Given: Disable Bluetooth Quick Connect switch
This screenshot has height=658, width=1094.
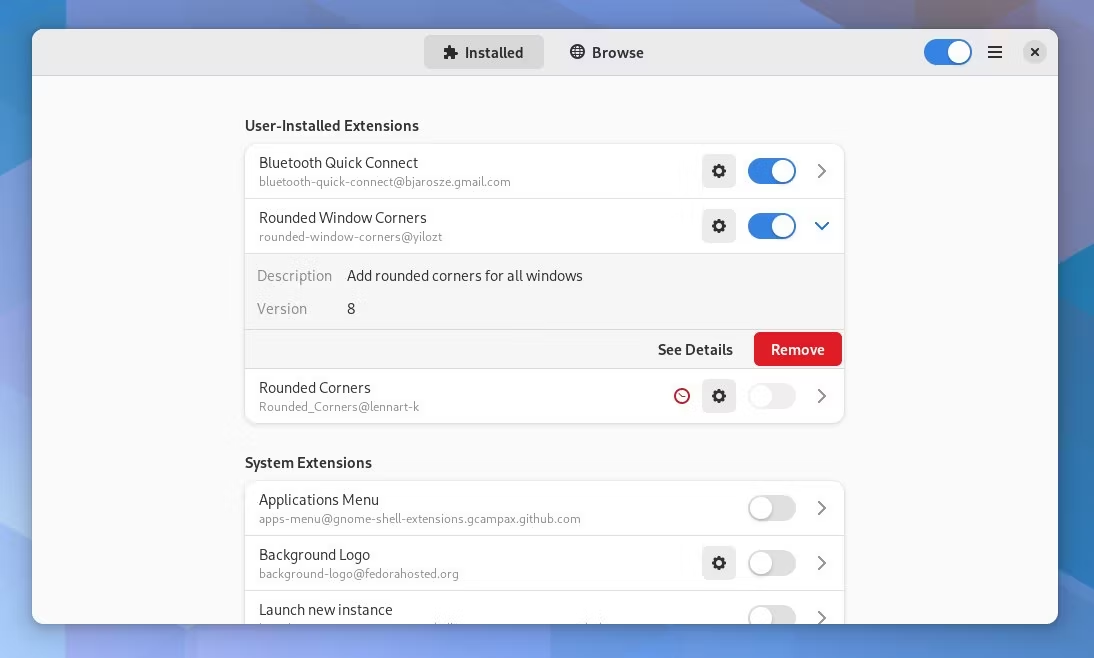Looking at the screenshot, I should (772, 171).
